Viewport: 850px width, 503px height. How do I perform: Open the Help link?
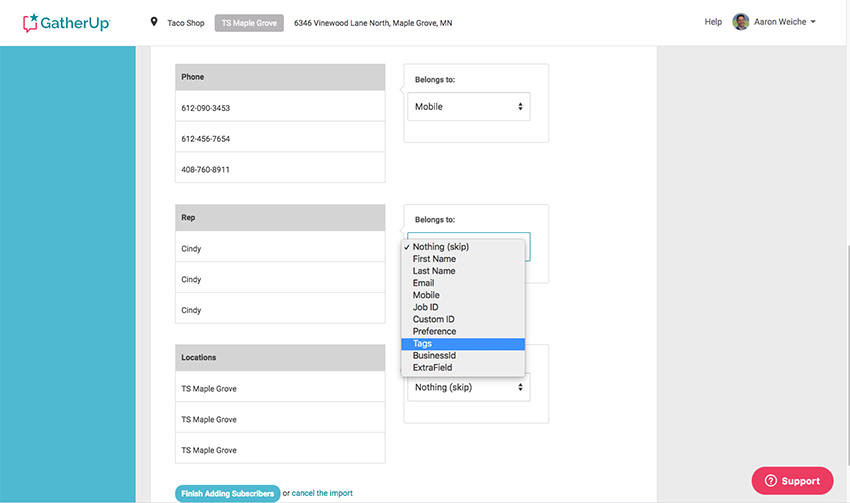tap(713, 22)
